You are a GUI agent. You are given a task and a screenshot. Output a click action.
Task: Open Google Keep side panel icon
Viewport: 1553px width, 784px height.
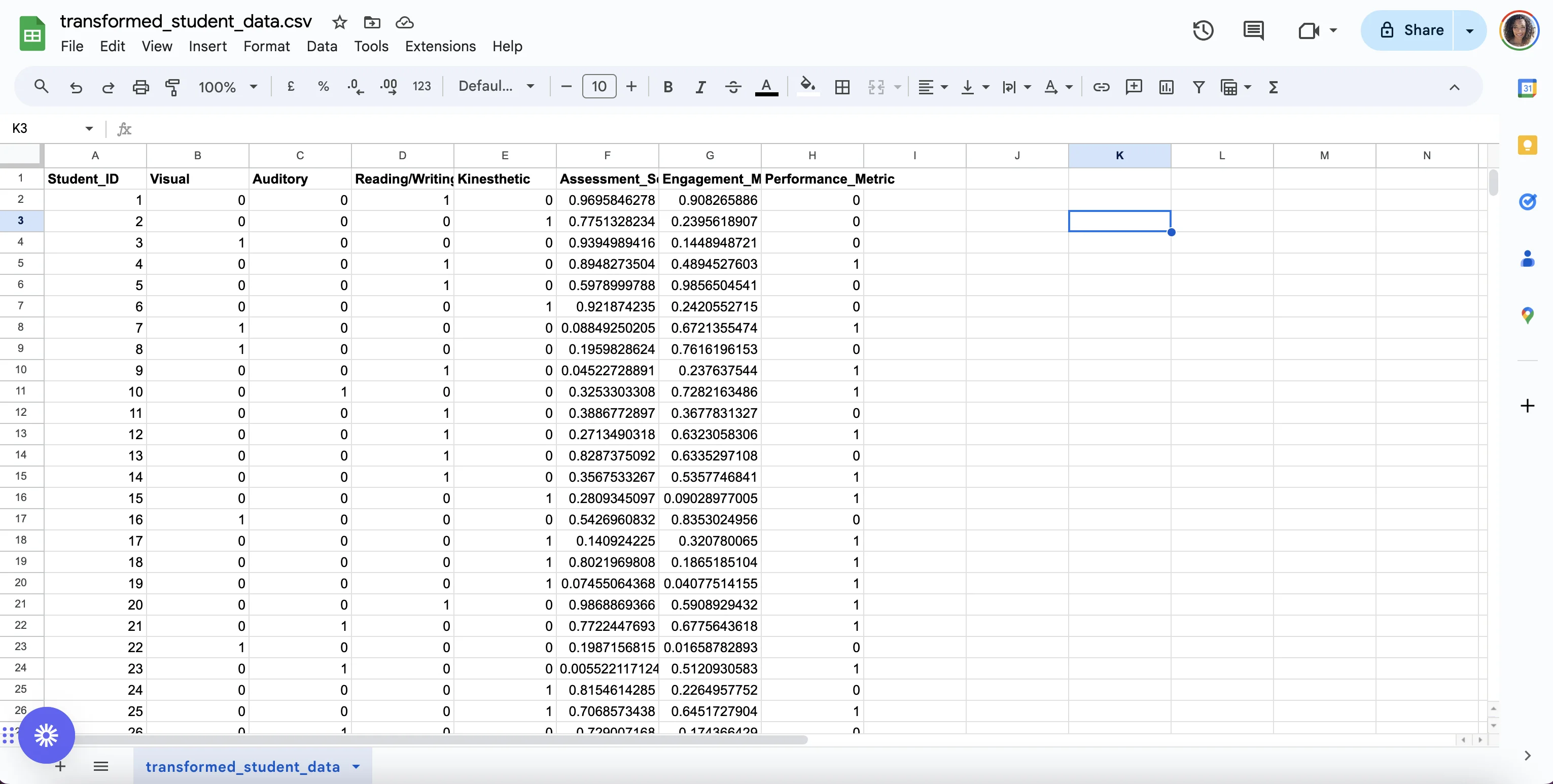(1527, 145)
